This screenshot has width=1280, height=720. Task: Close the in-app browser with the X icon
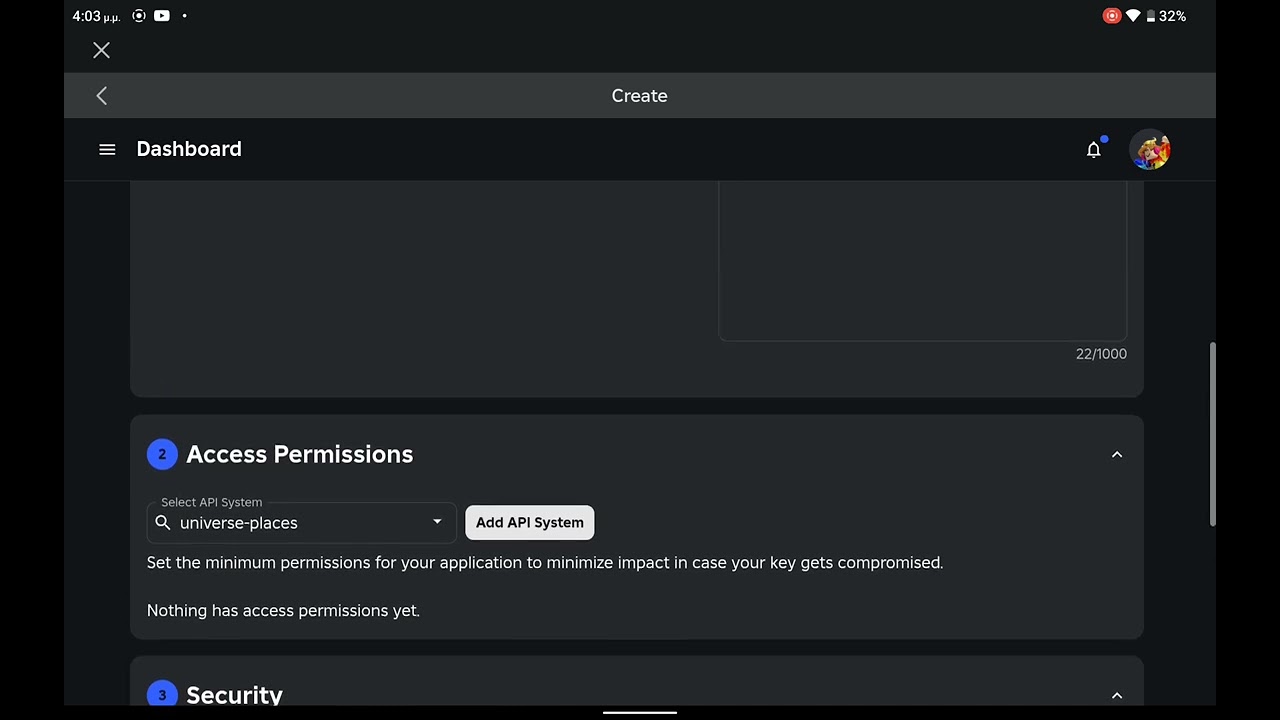click(101, 50)
